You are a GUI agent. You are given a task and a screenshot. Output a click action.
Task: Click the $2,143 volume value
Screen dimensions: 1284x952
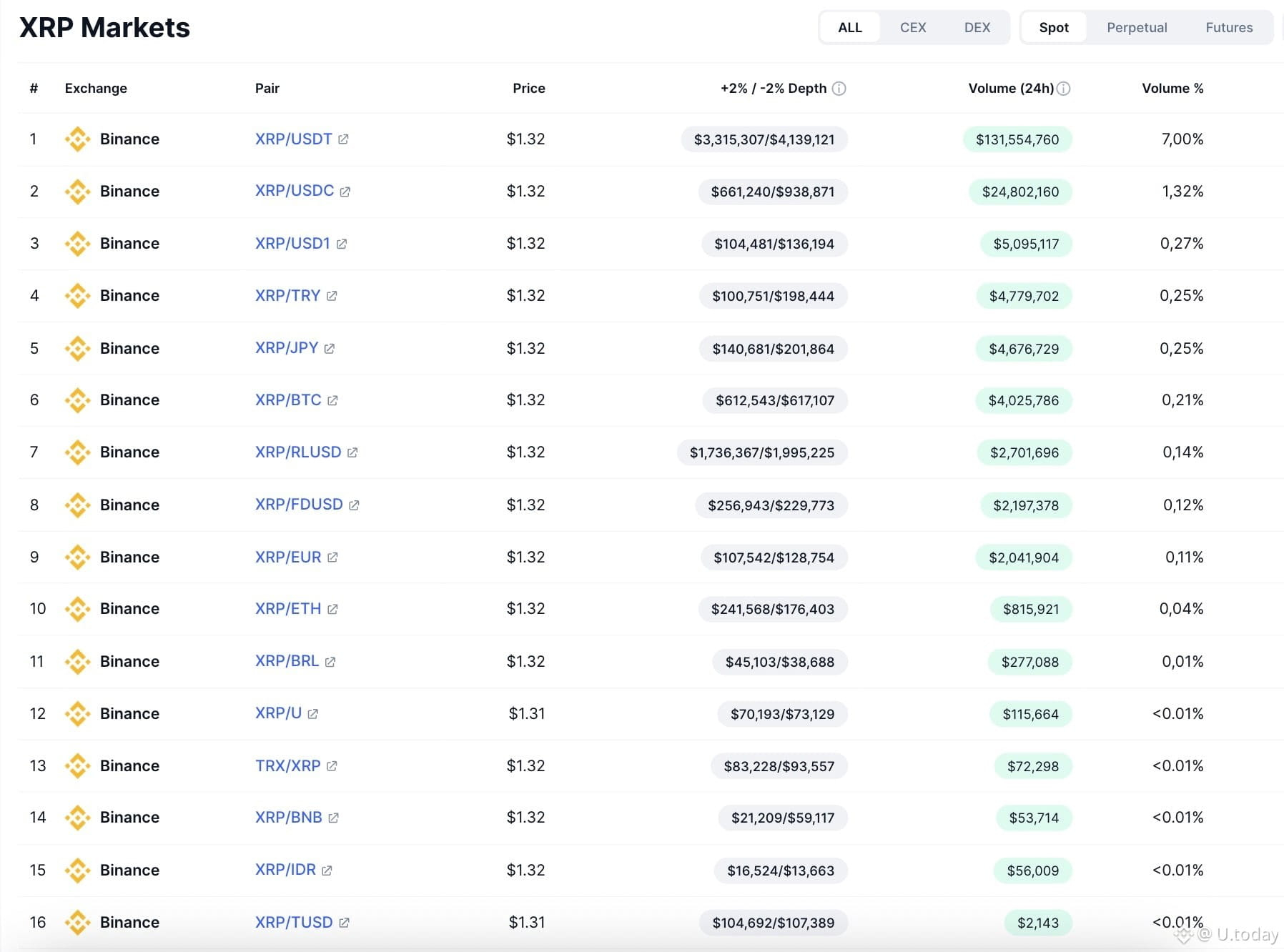(x=1038, y=923)
